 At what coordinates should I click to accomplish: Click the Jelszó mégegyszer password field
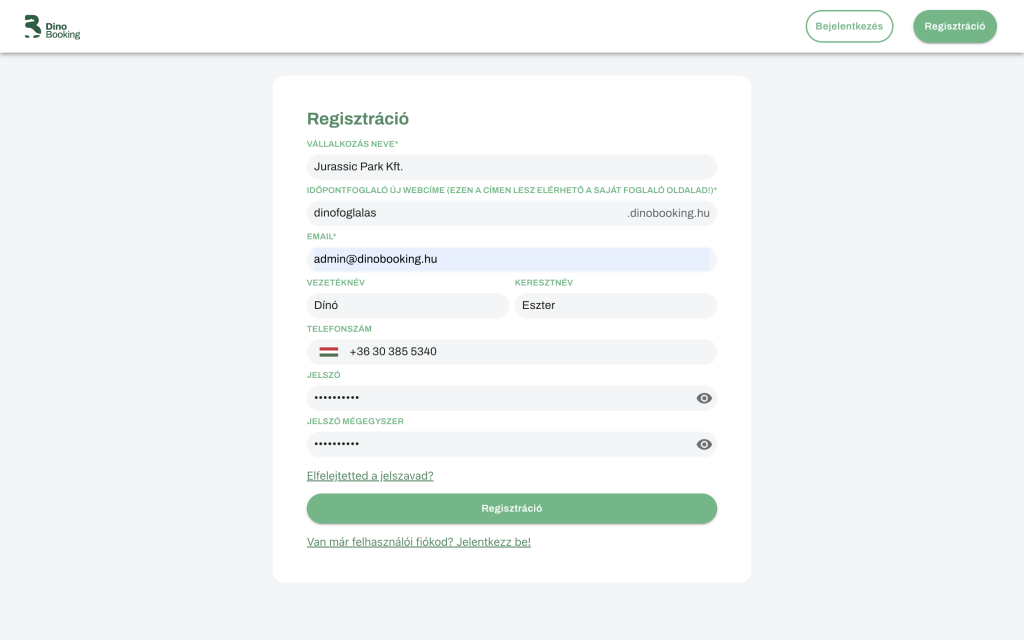point(495,444)
